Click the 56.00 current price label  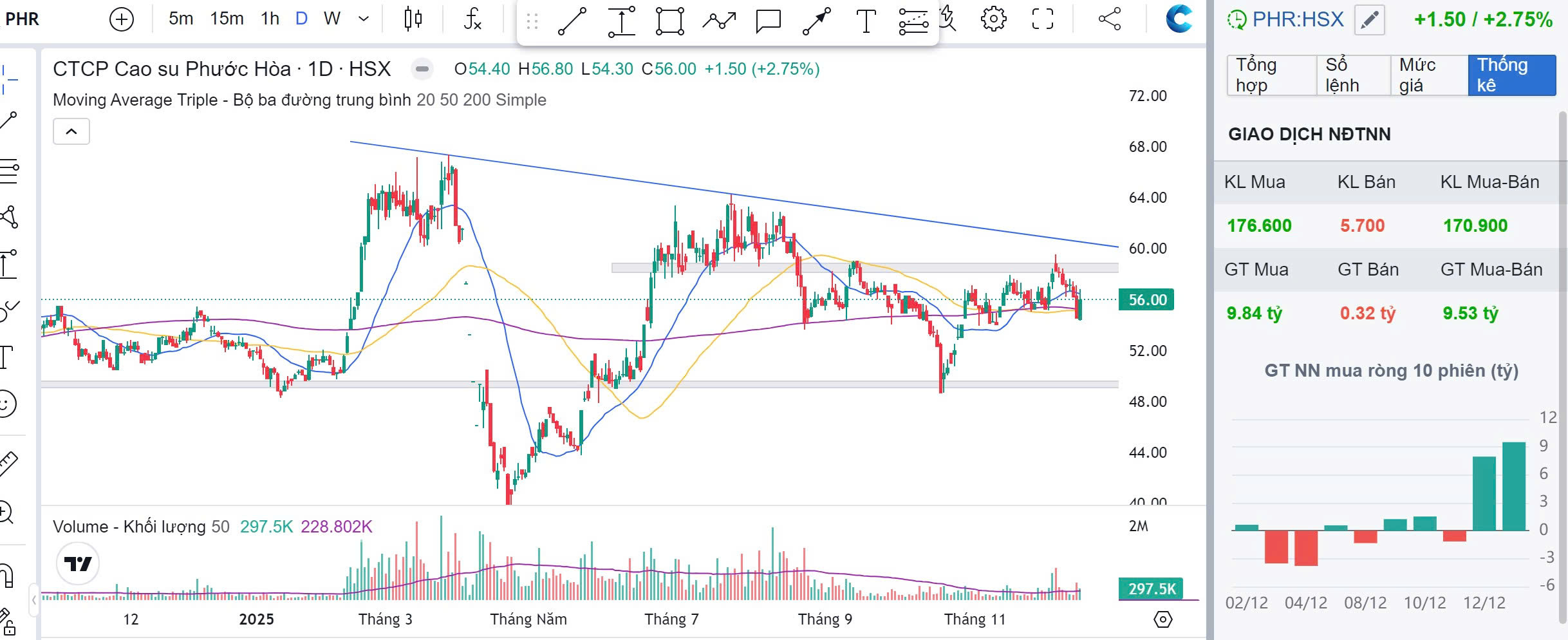[x=1146, y=300]
